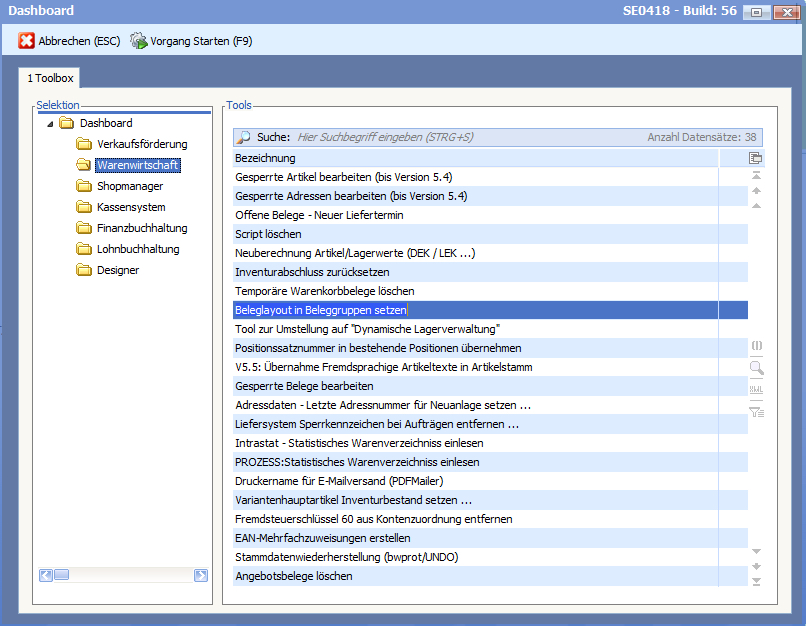This screenshot has width=806, height=626.
Task: Collapse the Dashboard tree node
Action: coord(50,124)
